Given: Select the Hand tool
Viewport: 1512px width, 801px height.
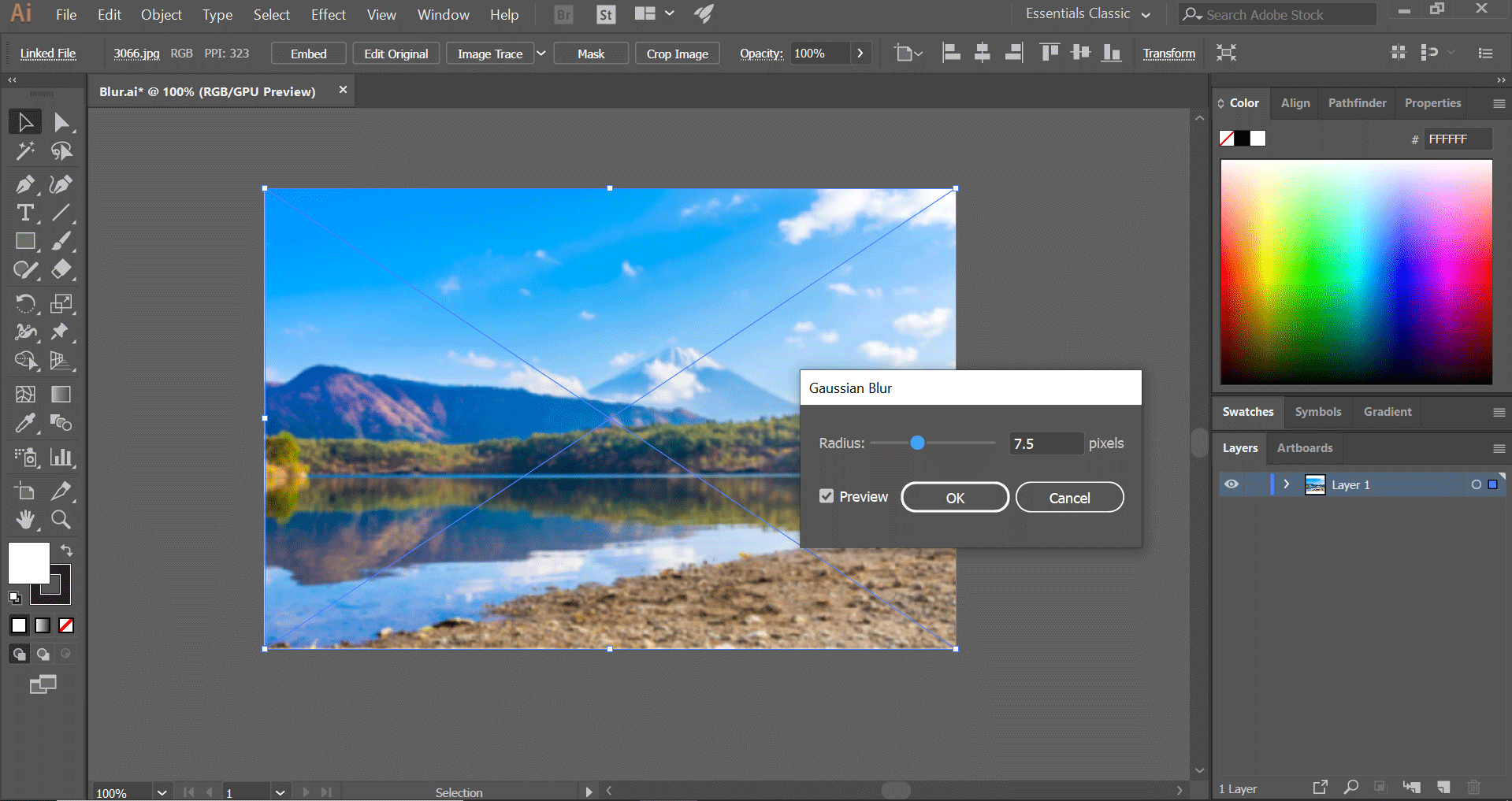Looking at the screenshot, I should pyautogui.click(x=25, y=519).
